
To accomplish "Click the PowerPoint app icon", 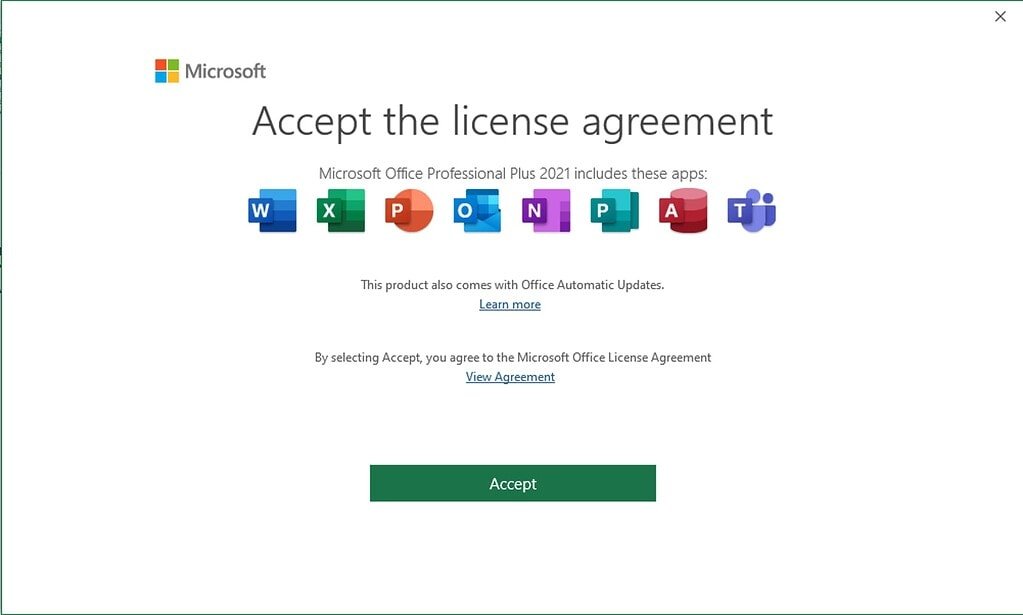I will (409, 210).
